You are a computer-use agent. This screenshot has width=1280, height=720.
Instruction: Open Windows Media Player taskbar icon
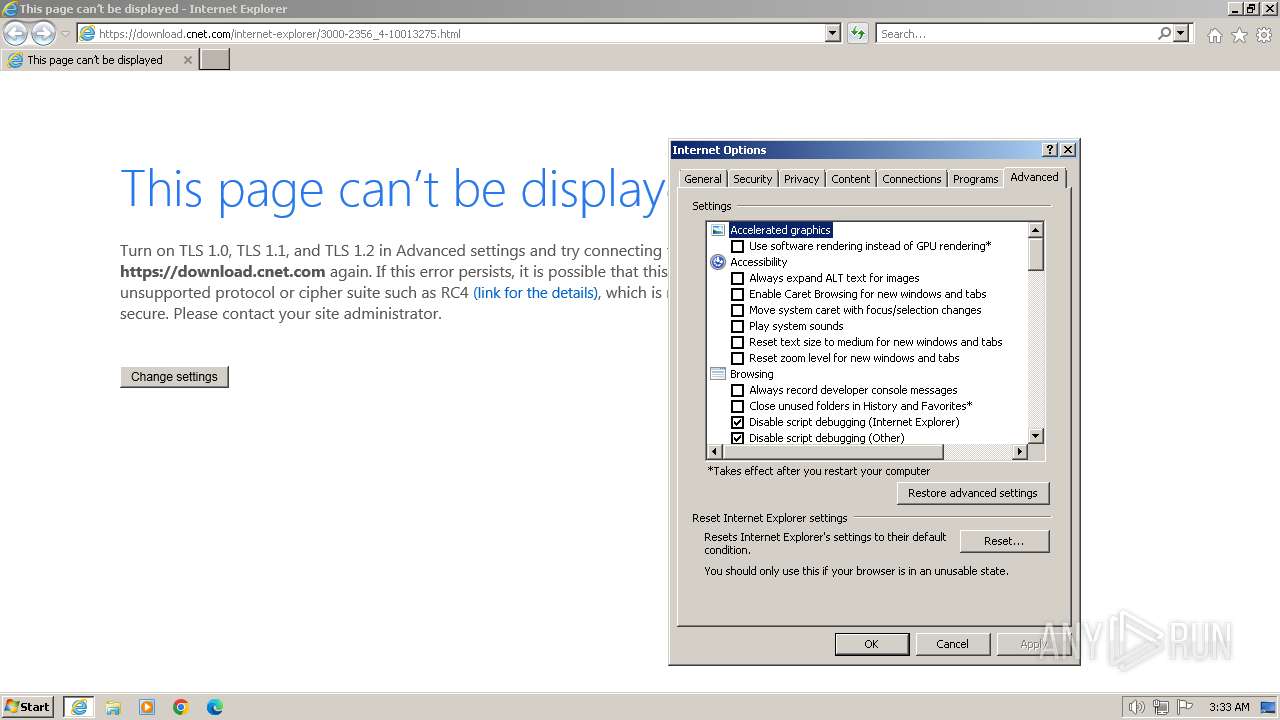click(x=147, y=707)
